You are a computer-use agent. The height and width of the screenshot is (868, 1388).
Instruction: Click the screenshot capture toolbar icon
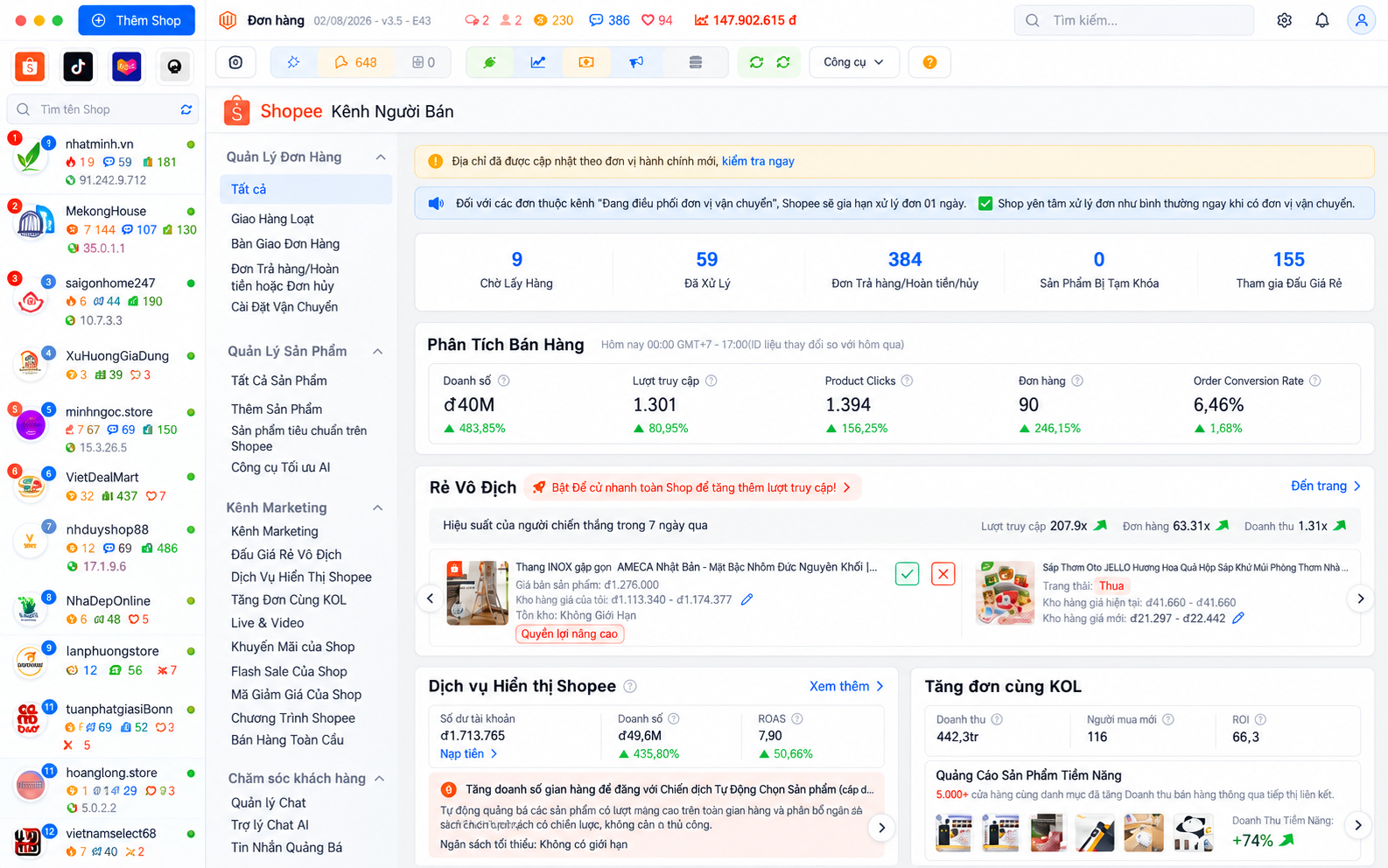point(235,62)
